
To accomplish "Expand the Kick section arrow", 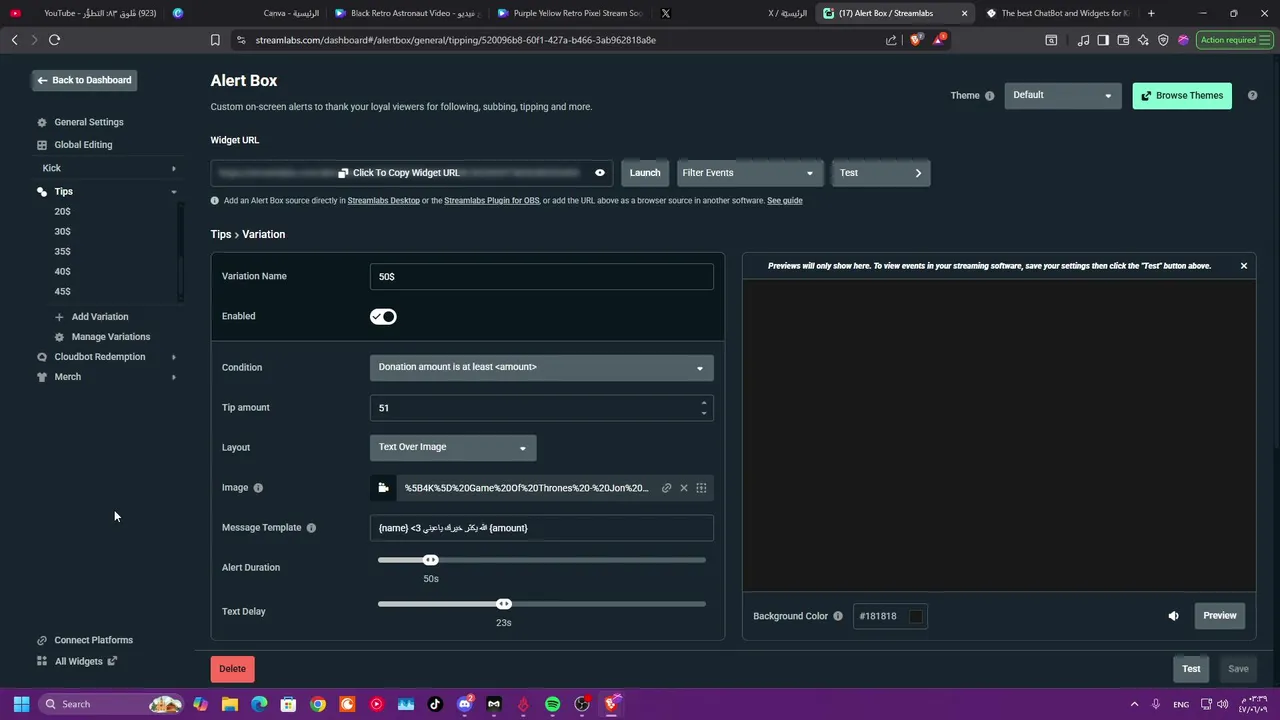I will [174, 168].
